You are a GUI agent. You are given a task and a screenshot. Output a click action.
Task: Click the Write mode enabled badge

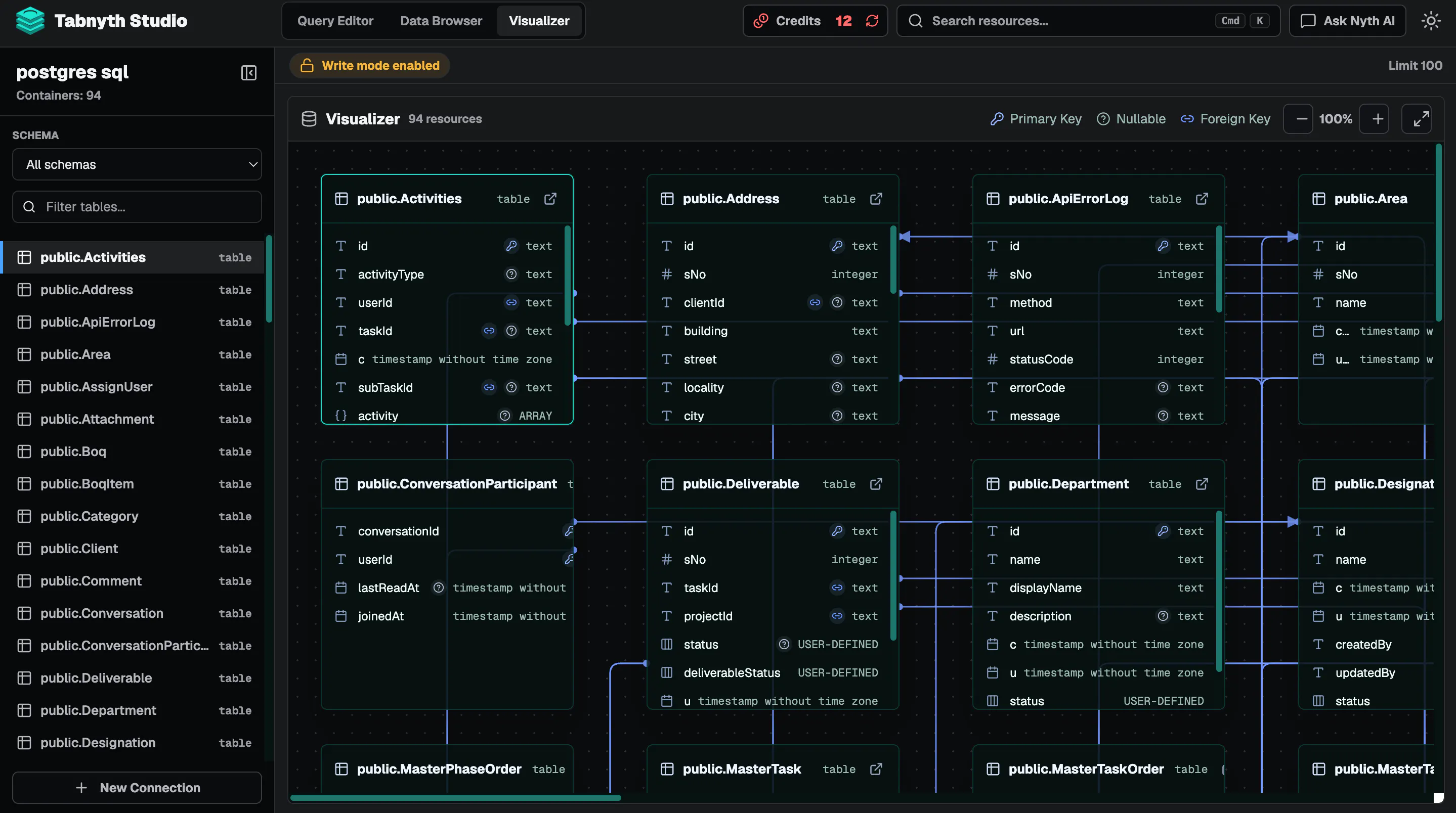[370, 66]
